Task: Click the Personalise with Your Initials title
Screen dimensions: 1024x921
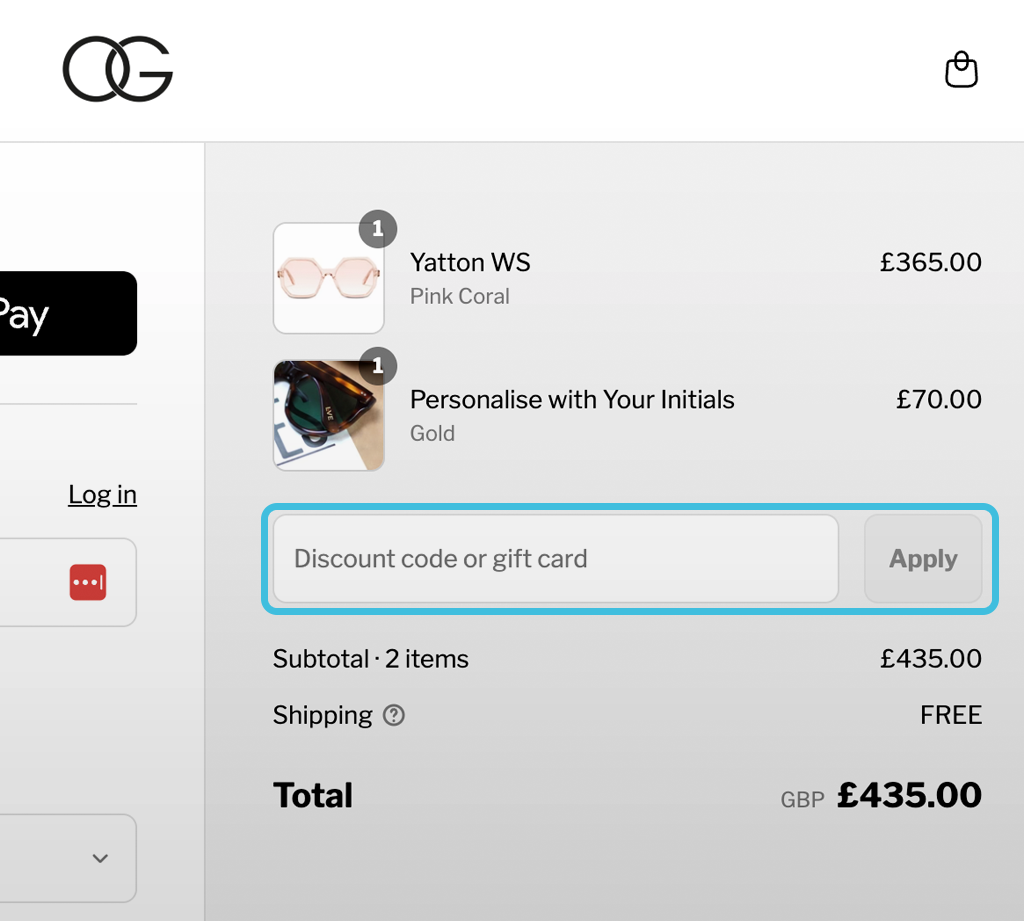Action: pyautogui.click(x=572, y=400)
